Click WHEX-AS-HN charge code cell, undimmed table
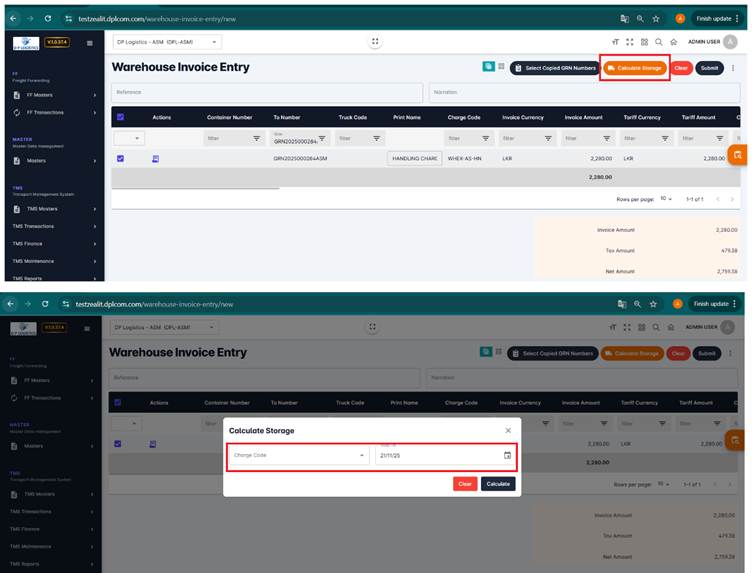Image resolution: width=752 pixels, height=573 pixels. click(464, 158)
